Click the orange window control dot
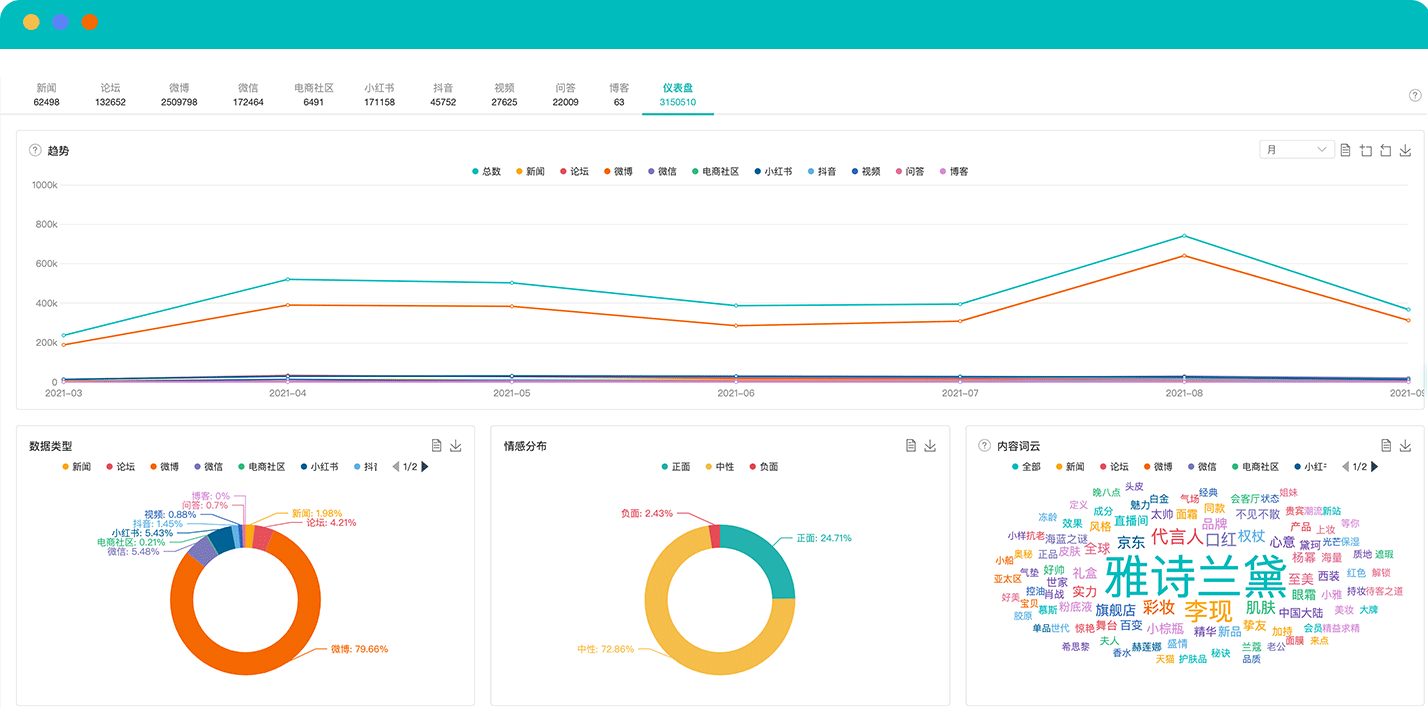The image size is (1428, 728). (90, 21)
